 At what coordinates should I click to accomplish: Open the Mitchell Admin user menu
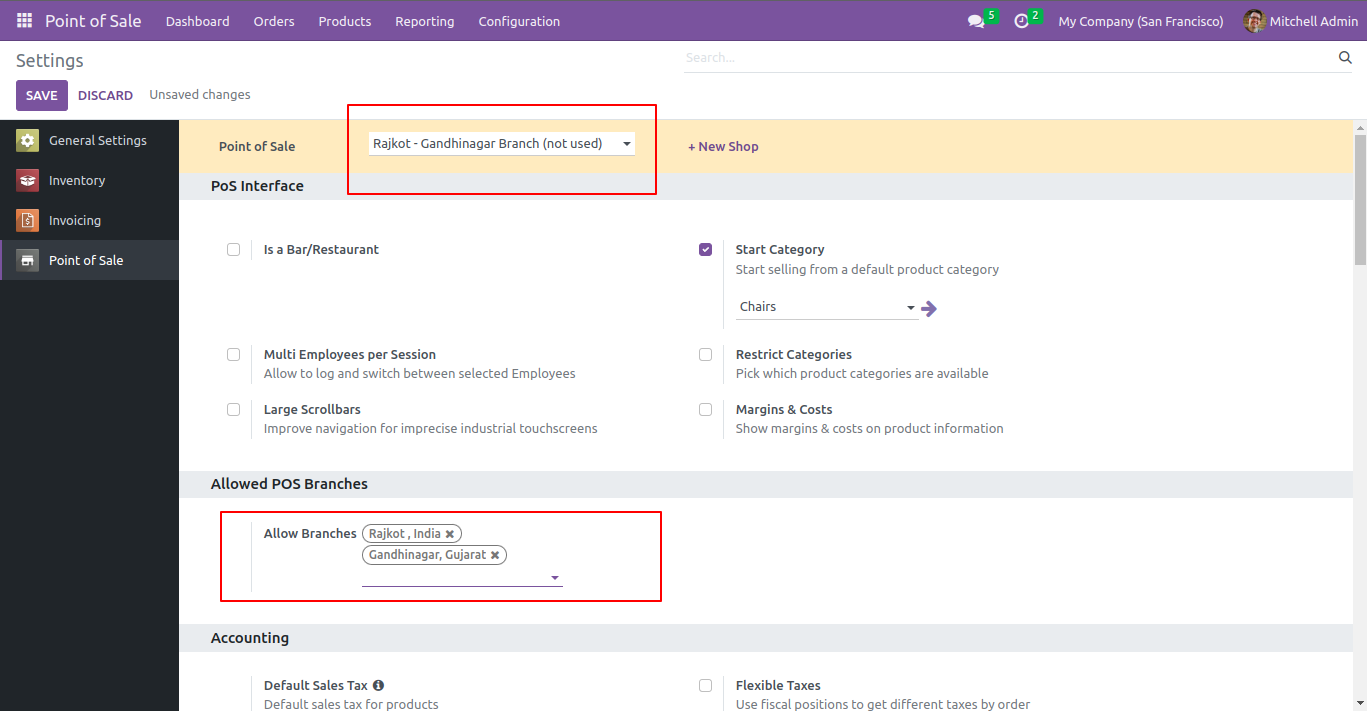1300,21
